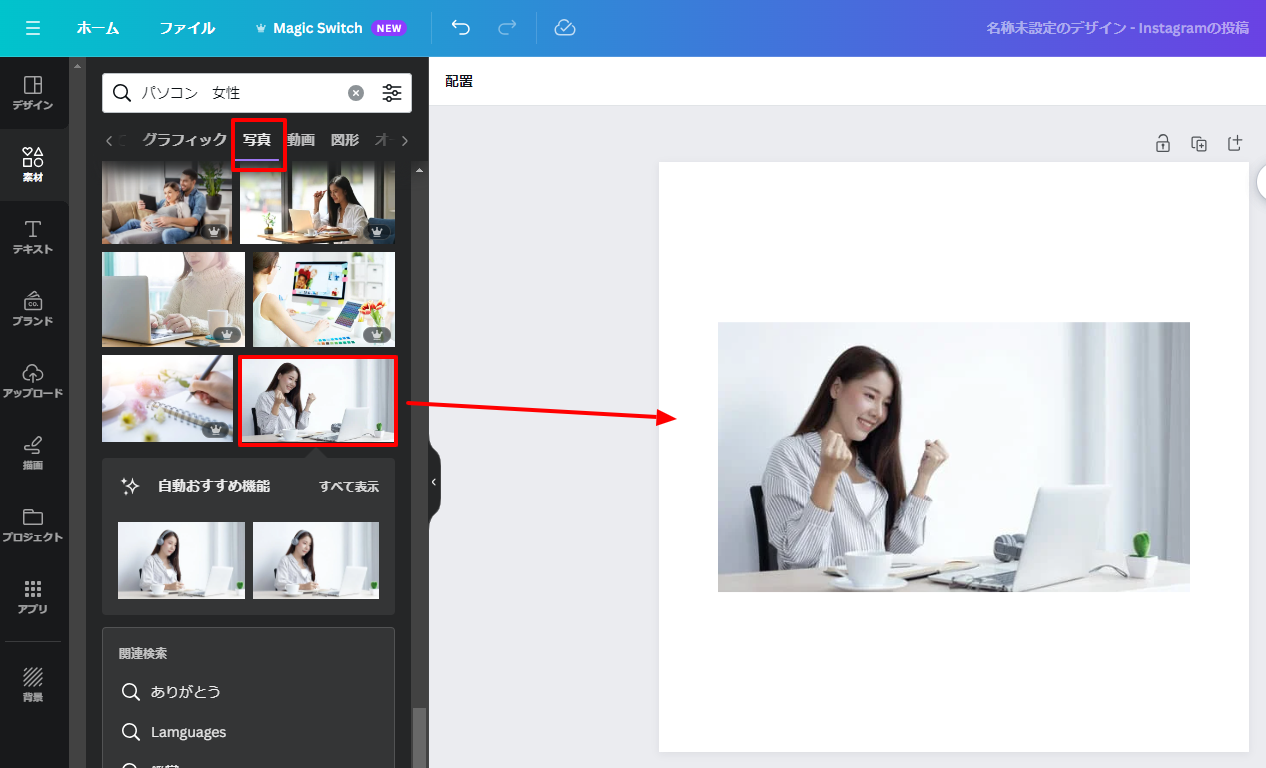The image size is (1266, 768).
Task: Click the Magic Switch button
Action: (x=317, y=28)
